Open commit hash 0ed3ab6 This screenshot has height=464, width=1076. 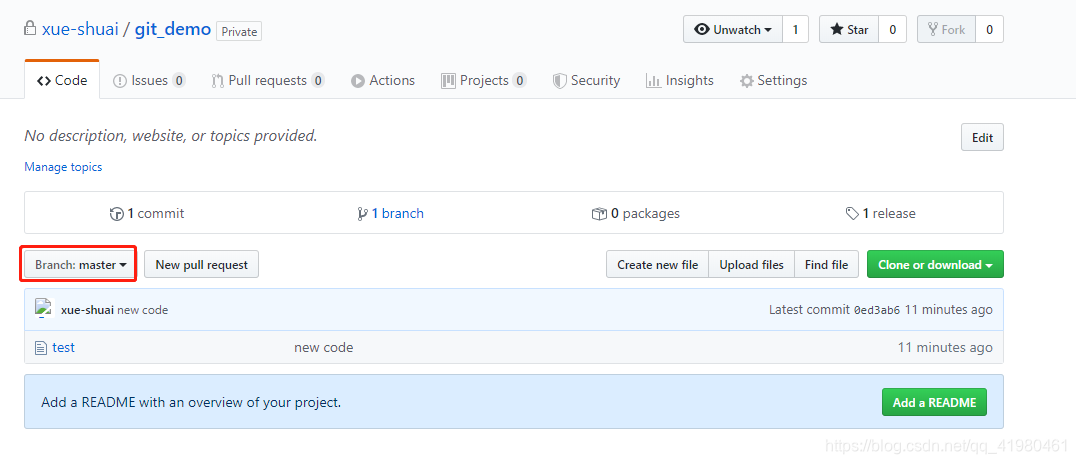click(876, 310)
